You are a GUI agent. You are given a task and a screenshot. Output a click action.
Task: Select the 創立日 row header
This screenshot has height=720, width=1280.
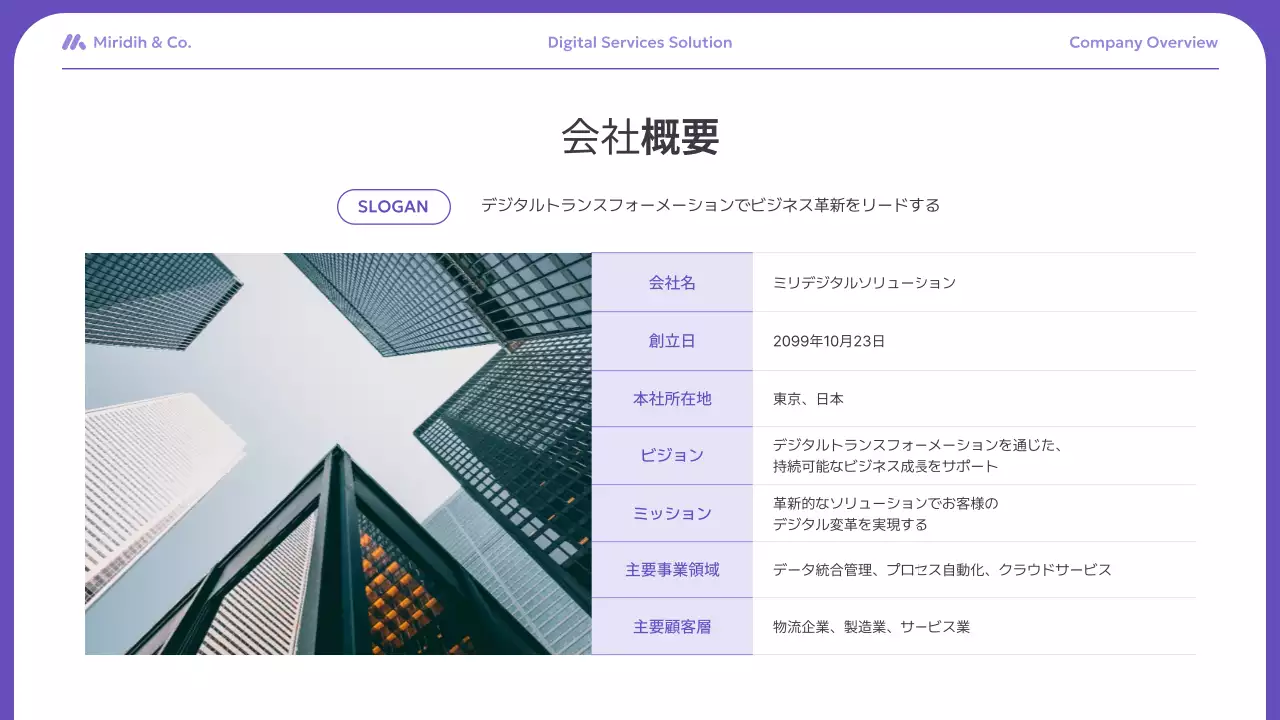pos(672,340)
